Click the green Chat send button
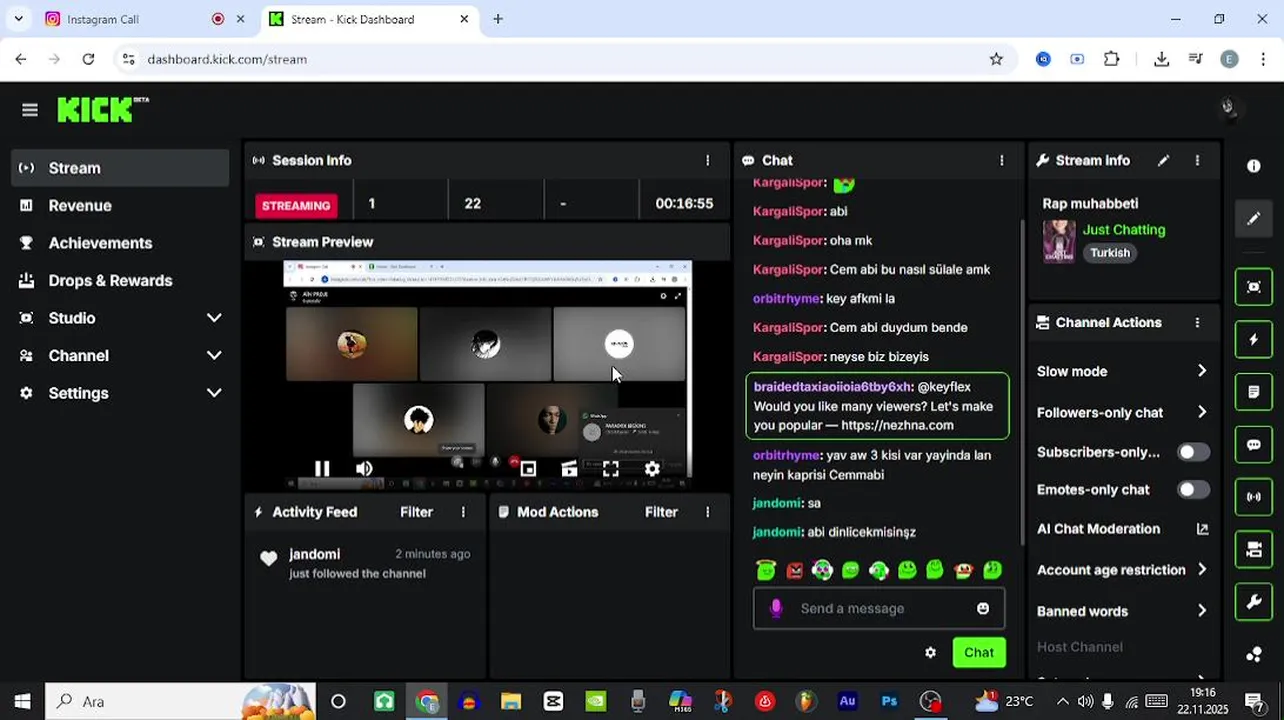1284x720 pixels. click(x=979, y=653)
